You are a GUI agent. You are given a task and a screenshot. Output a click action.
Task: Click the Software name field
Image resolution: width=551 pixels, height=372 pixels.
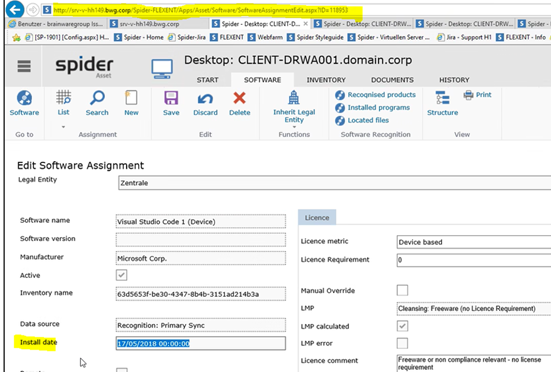click(201, 221)
